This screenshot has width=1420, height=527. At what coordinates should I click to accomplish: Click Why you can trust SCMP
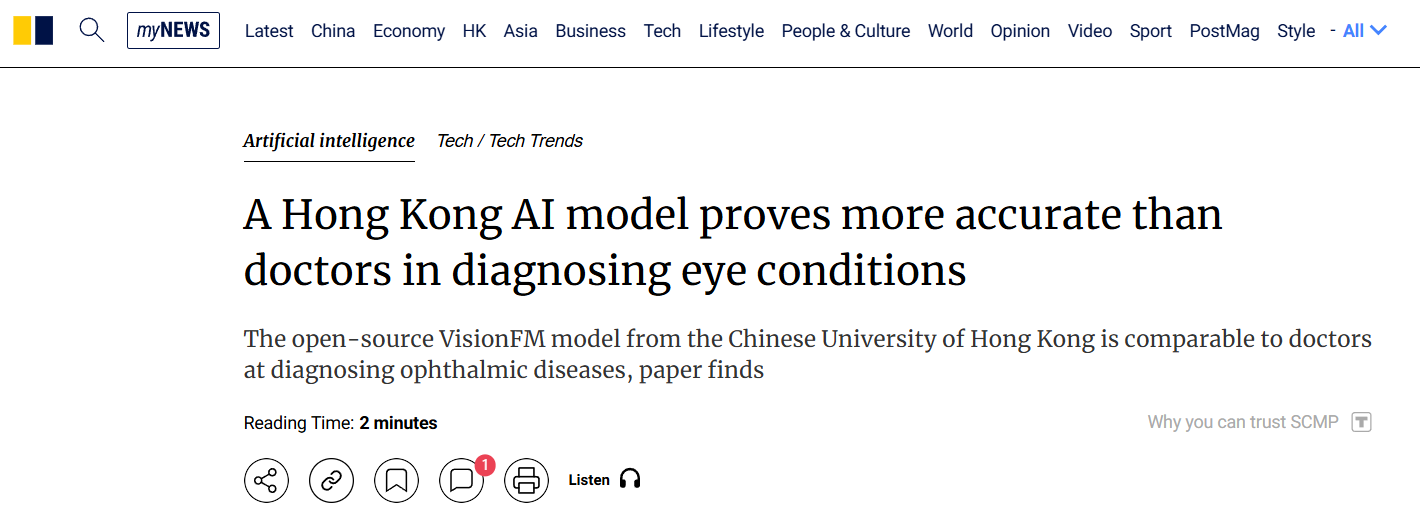tap(1243, 422)
